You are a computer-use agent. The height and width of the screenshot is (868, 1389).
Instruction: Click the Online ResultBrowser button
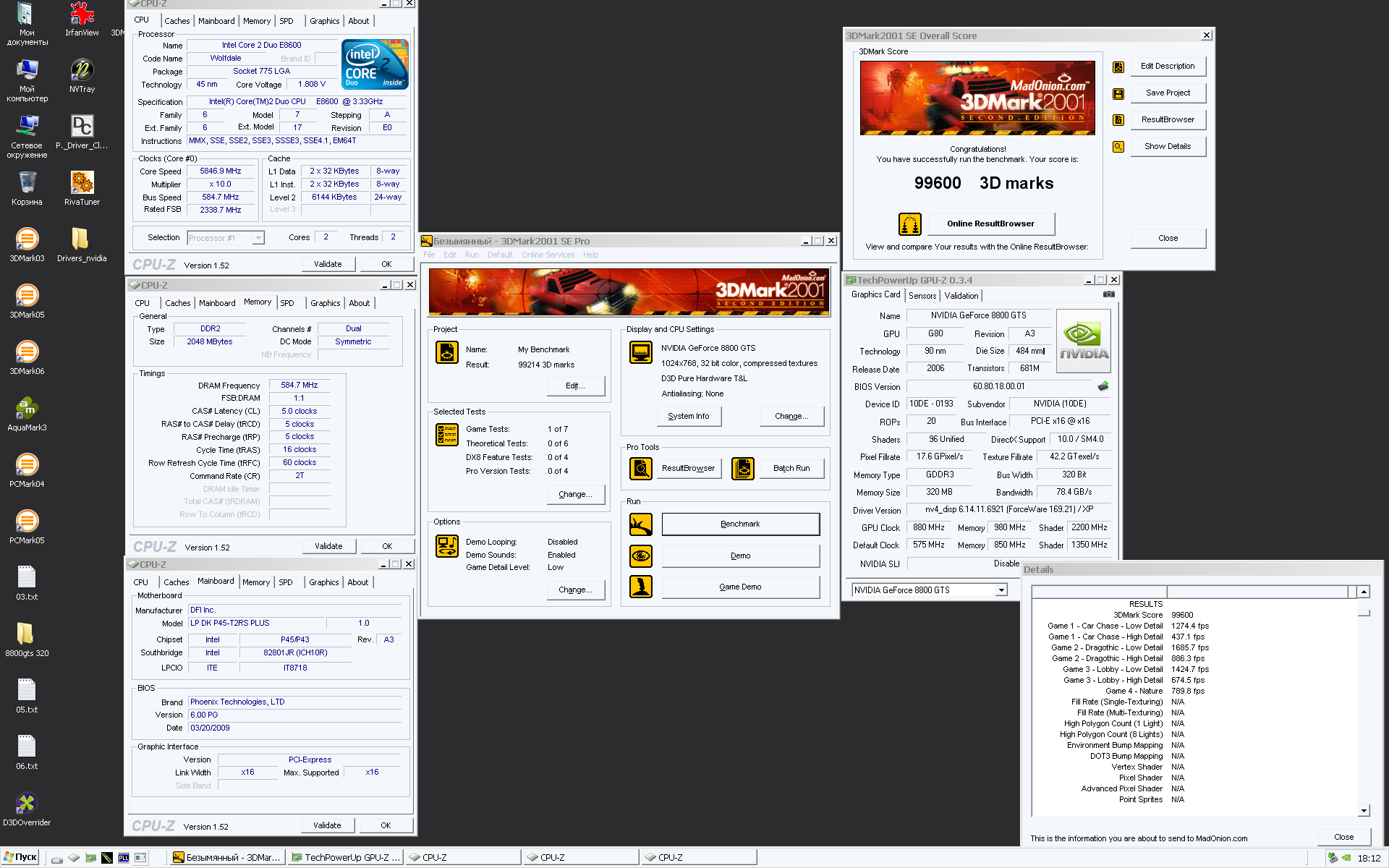coord(991,224)
